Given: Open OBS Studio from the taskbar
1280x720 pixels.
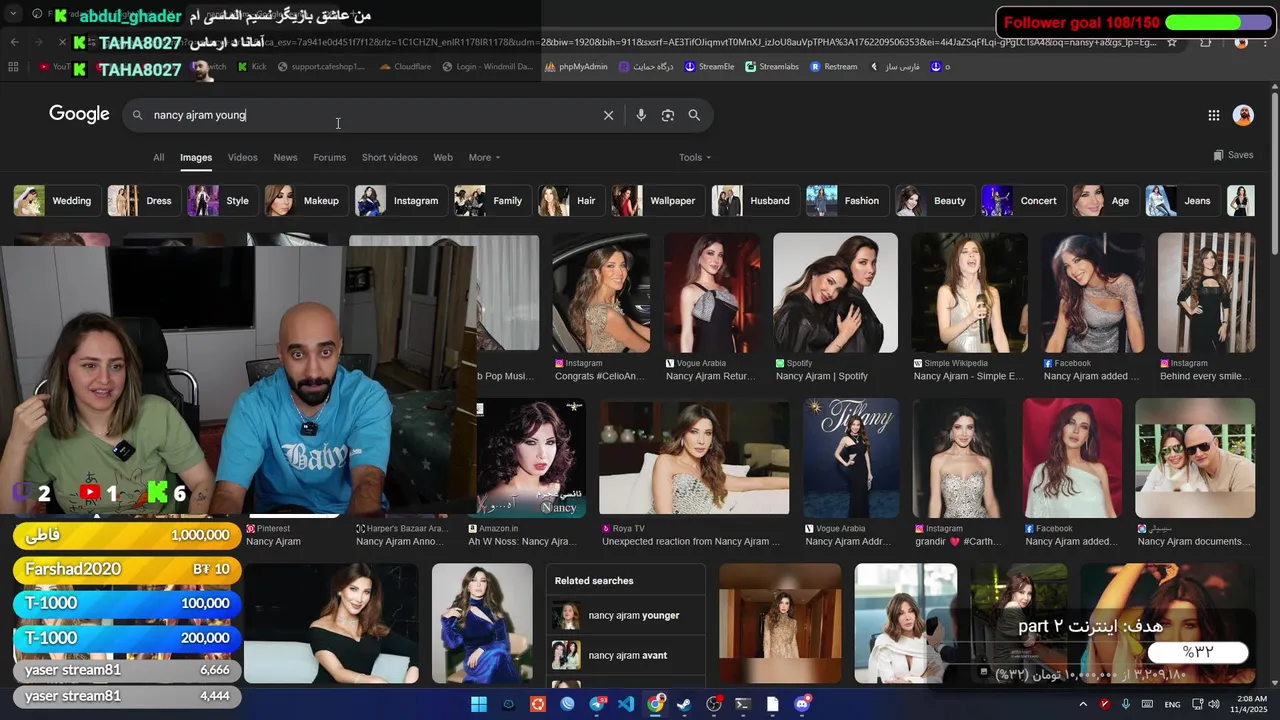Looking at the screenshot, I should (x=714, y=704).
